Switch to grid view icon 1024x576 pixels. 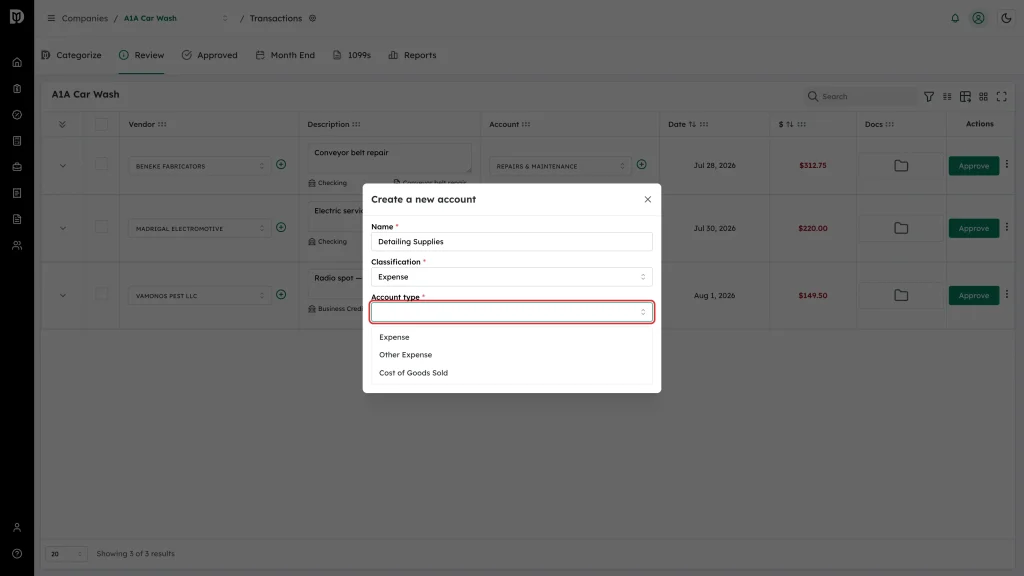coord(984,97)
